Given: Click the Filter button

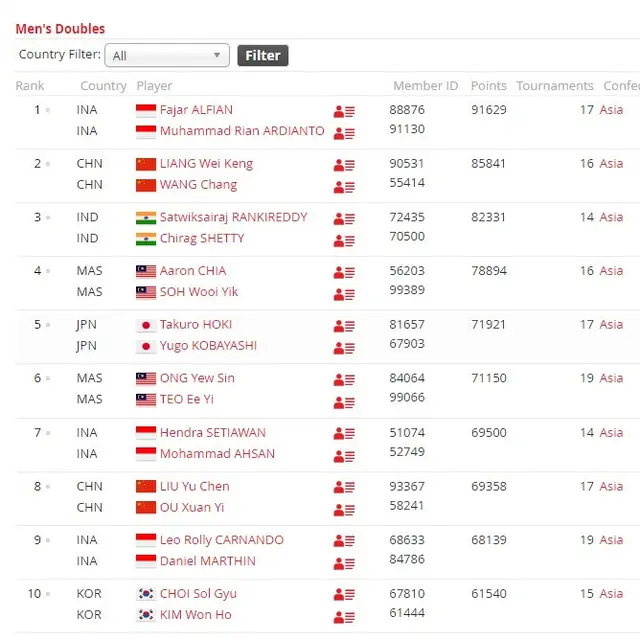Looking at the screenshot, I should pos(263,56).
